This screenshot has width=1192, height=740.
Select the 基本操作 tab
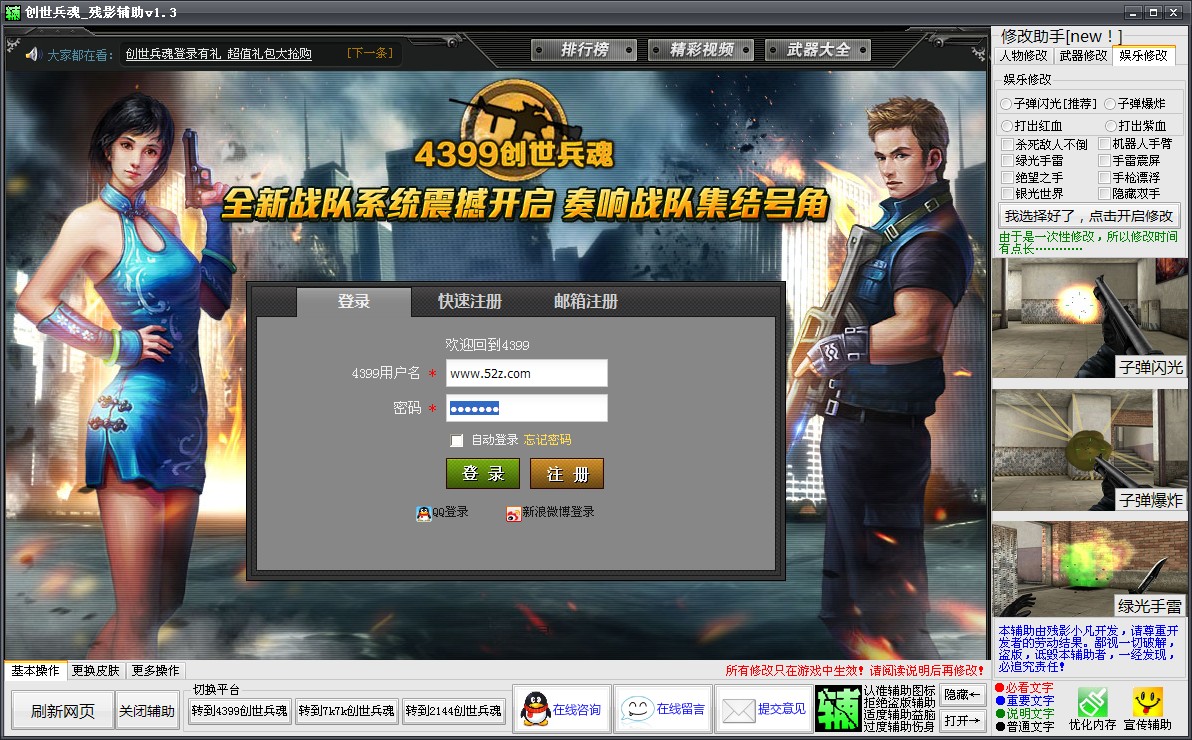[35, 670]
